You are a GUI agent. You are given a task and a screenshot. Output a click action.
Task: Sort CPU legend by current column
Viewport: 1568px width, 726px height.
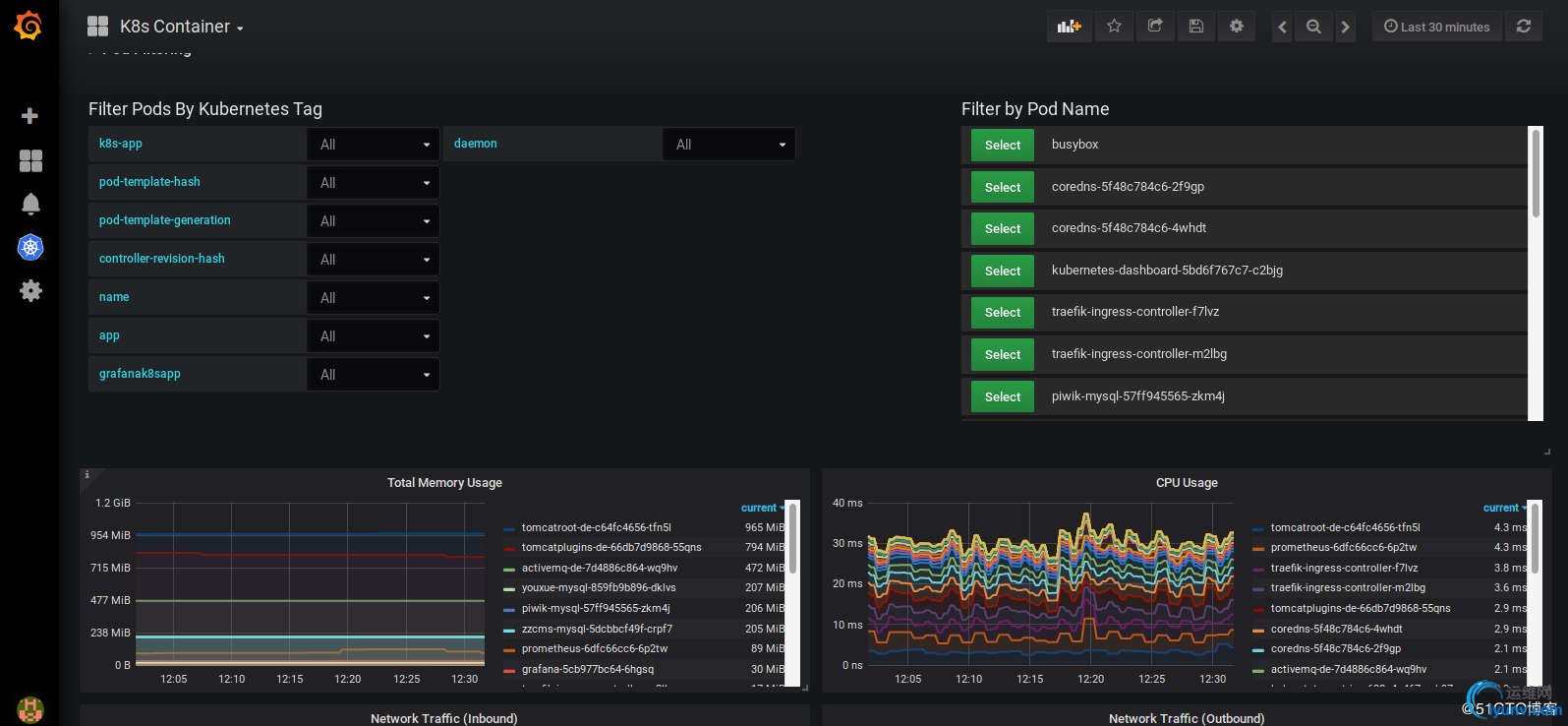[1504, 508]
